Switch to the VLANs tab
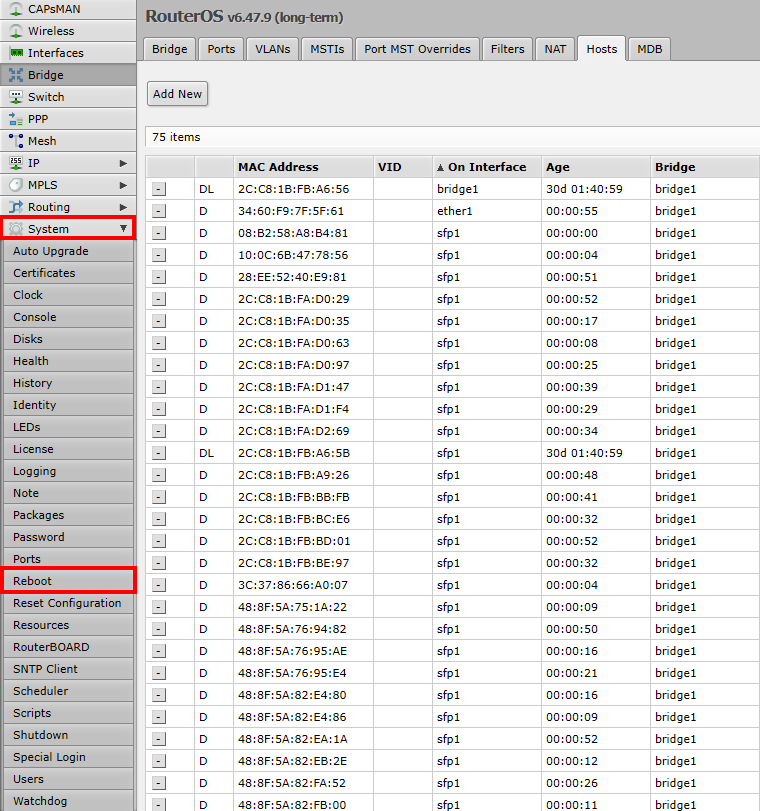The height and width of the screenshot is (811, 760). coord(272,49)
